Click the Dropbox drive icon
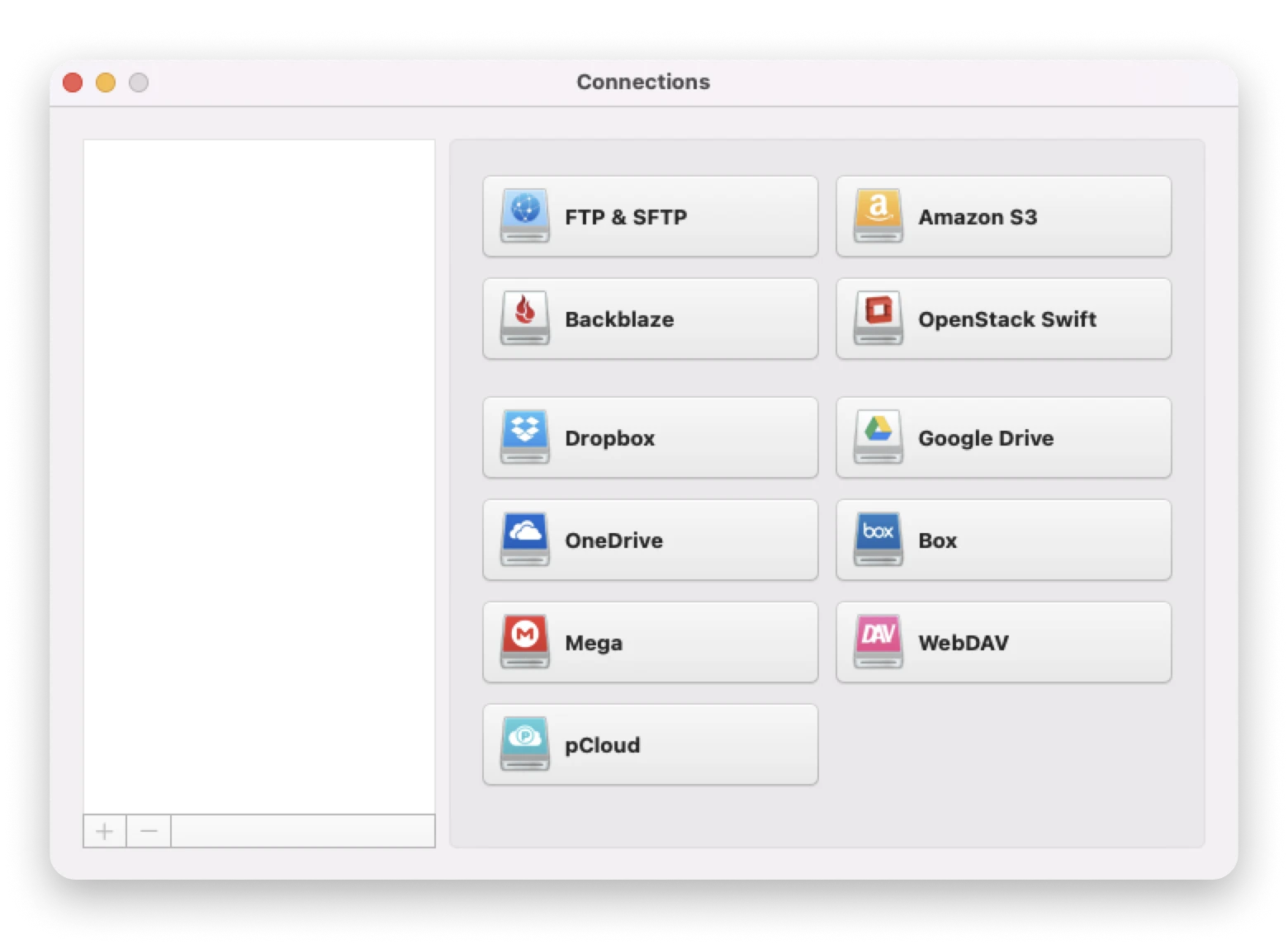This screenshot has height=949, width=1288. point(525,437)
